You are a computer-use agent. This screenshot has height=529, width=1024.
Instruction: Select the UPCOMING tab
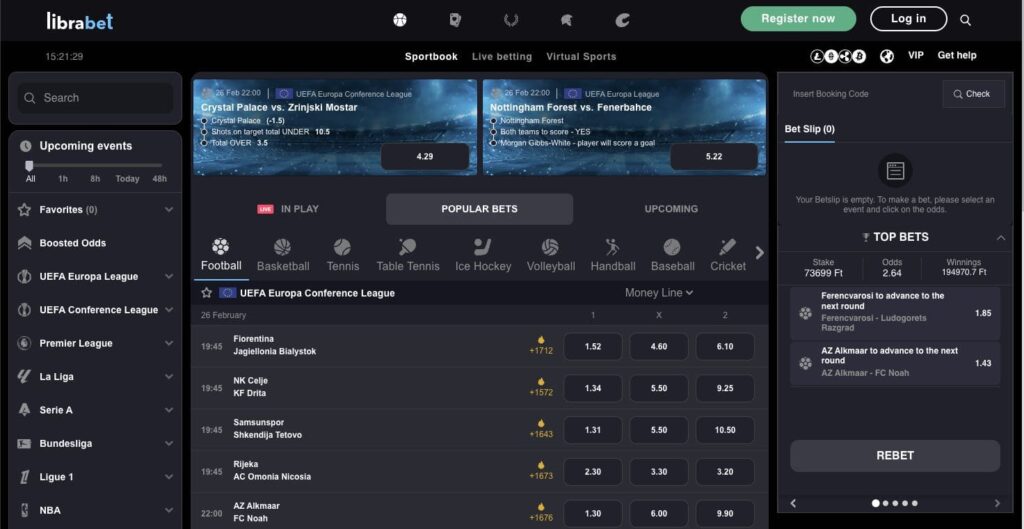pos(671,209)
